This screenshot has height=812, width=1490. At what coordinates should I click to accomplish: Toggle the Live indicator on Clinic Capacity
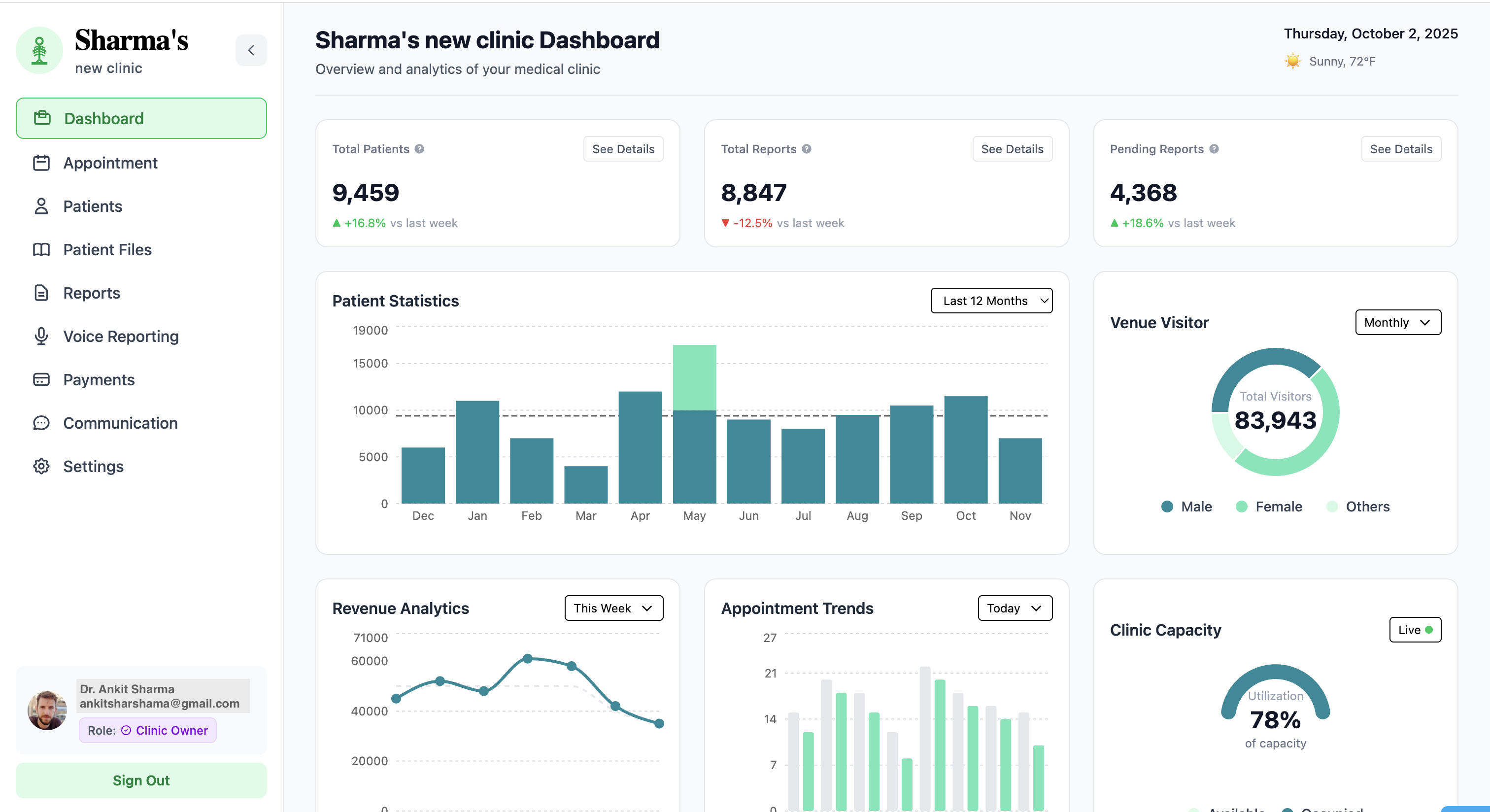pos(1415,630)
